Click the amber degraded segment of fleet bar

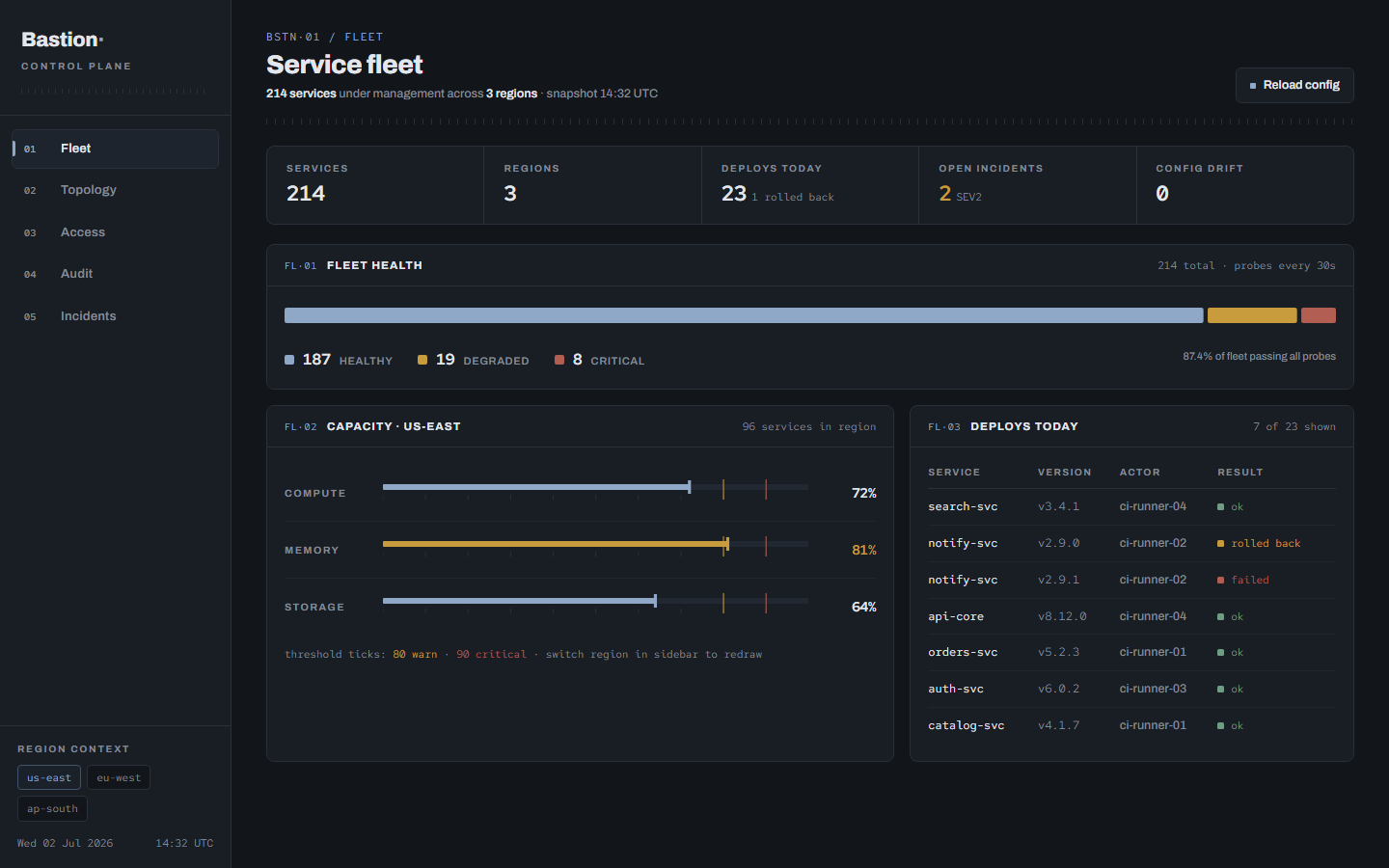click(x=1252, y=315)
